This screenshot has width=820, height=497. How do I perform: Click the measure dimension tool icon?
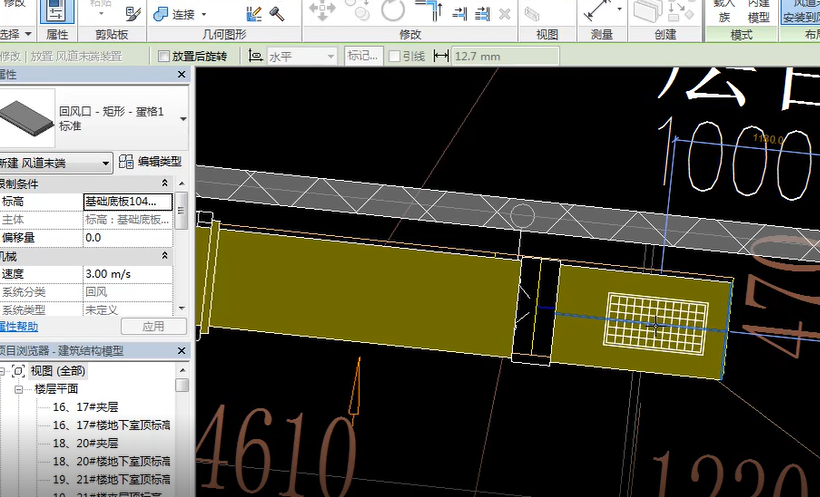tap(598, 11)
